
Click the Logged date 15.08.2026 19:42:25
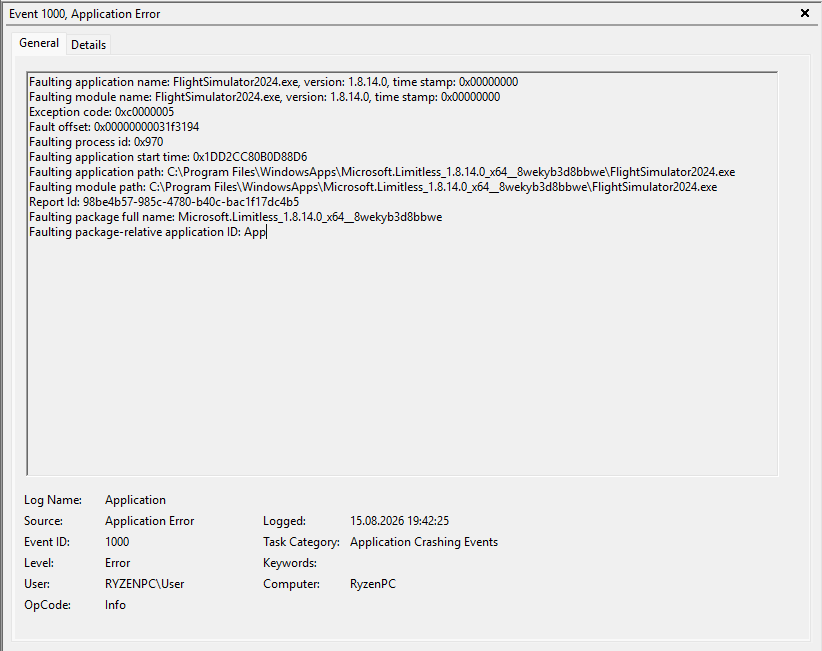[x=399, y=521]
